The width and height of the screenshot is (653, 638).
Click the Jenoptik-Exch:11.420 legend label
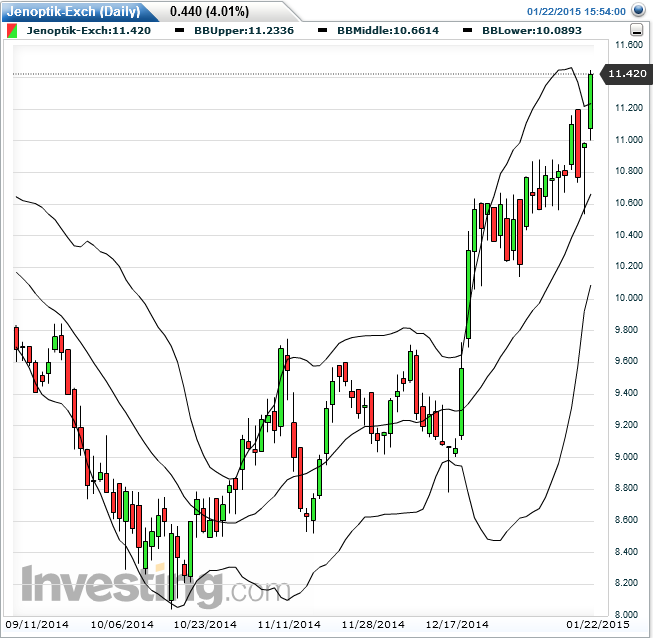[x=89, y=30]
